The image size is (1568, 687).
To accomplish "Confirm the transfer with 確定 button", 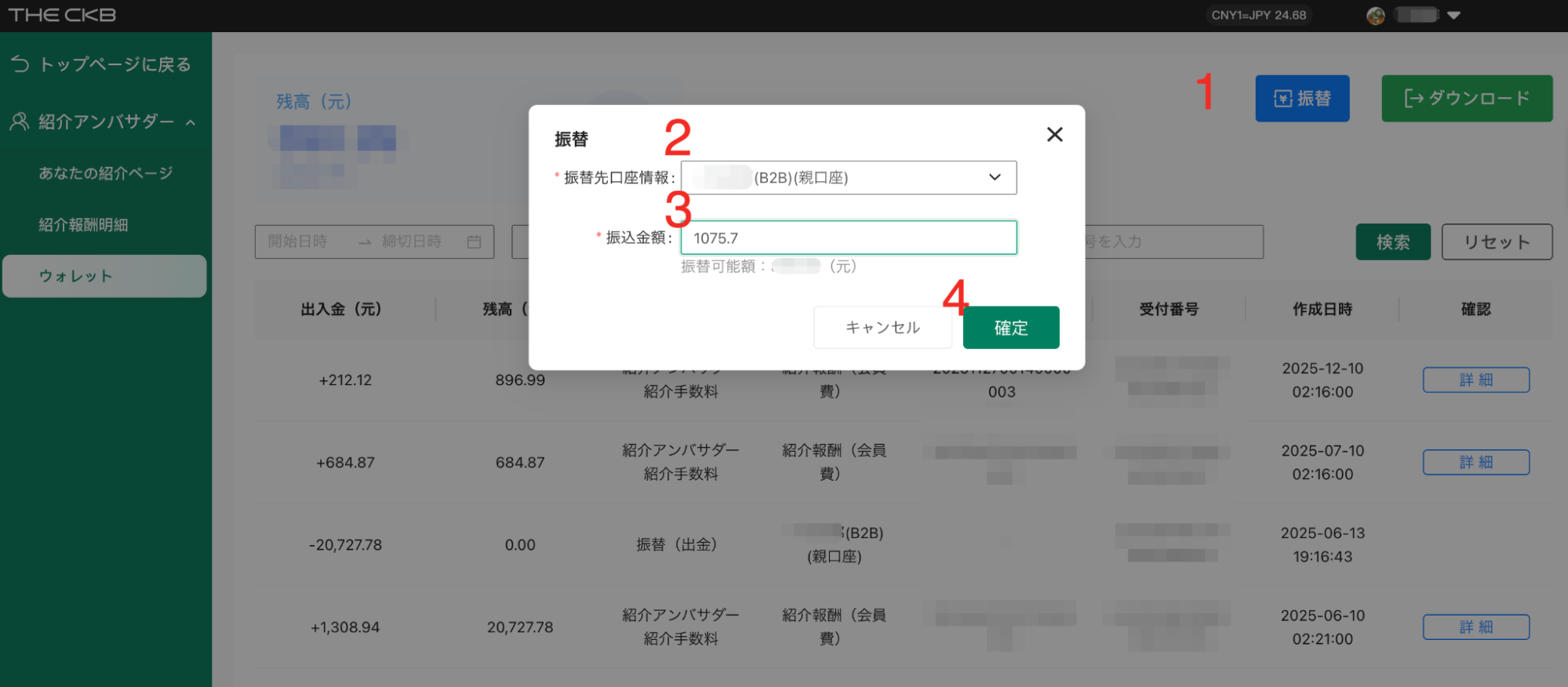I will [1011, 327].
